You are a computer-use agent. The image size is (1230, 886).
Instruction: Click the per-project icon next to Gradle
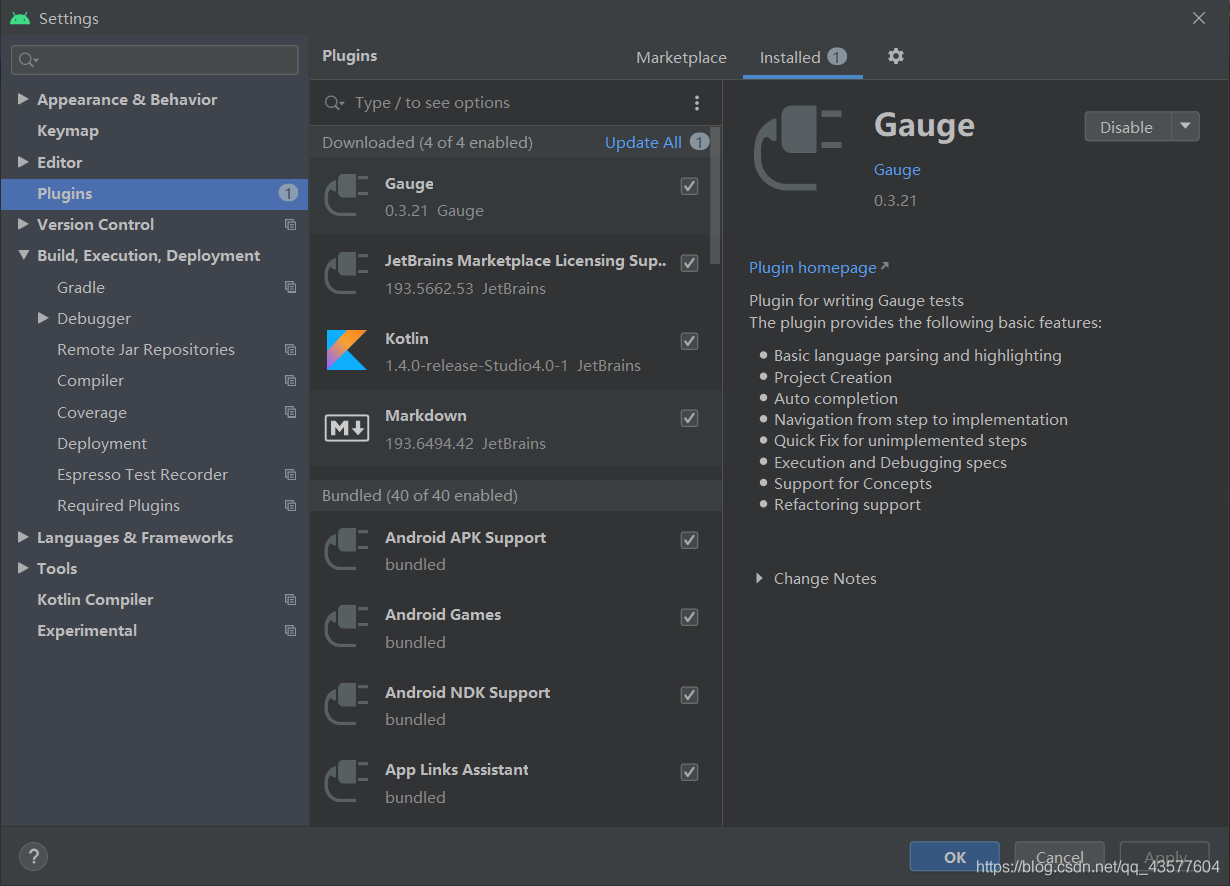[x=290, y=287]
